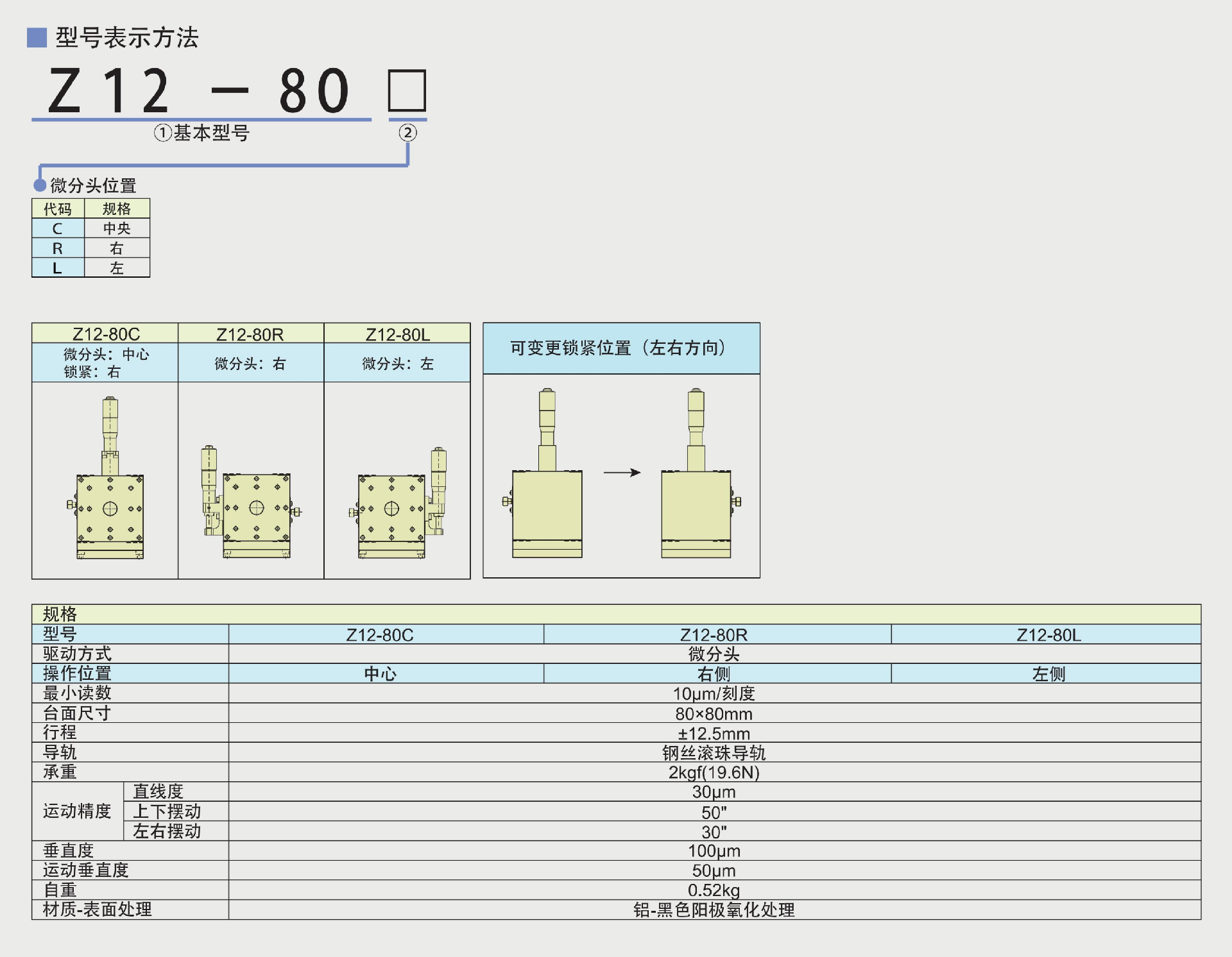Select code L row in position table
The image size is (1232, 957).
coord(58,268)
